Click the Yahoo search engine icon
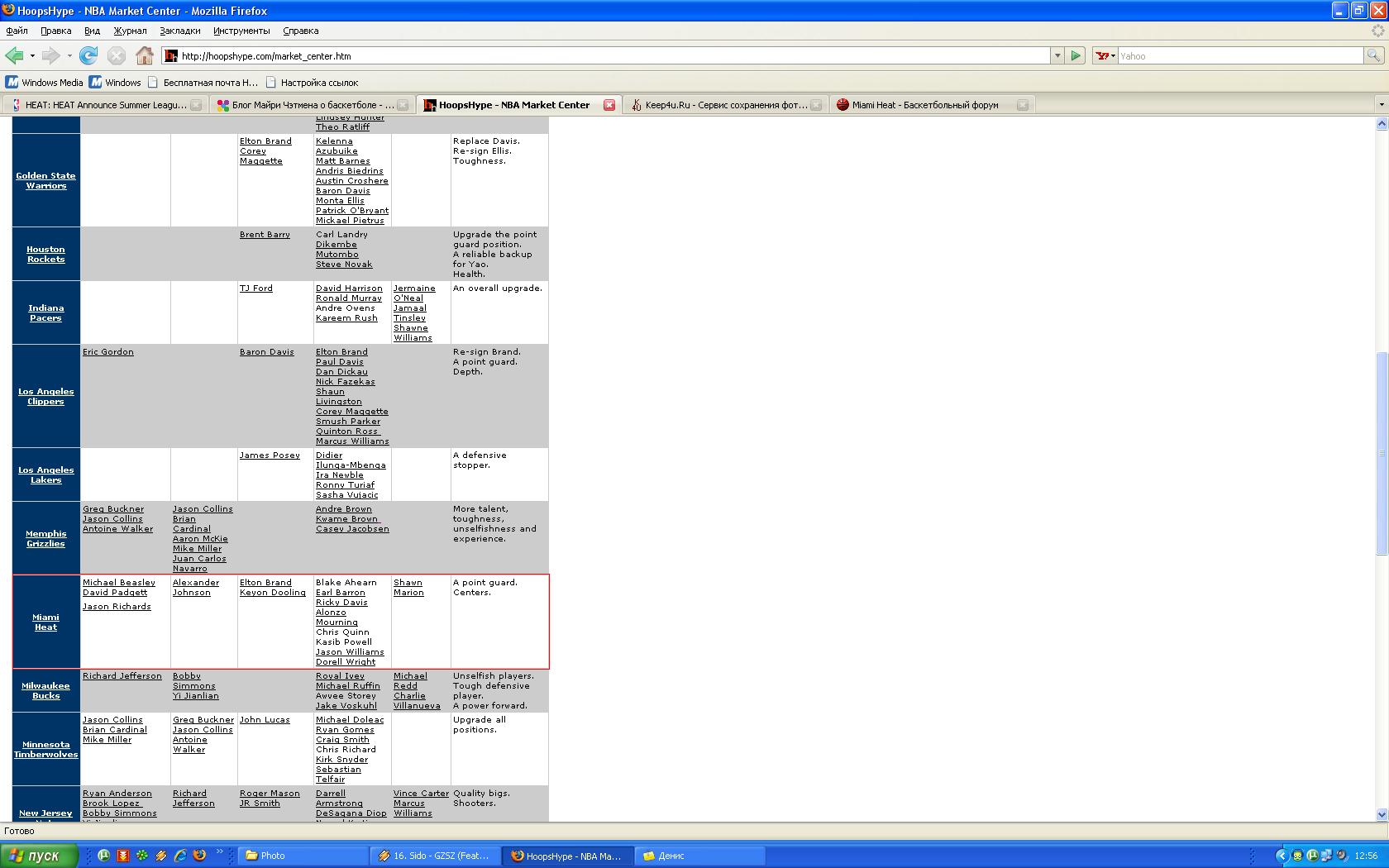This screenshot has width=1389, height=868. (1101, 55)
